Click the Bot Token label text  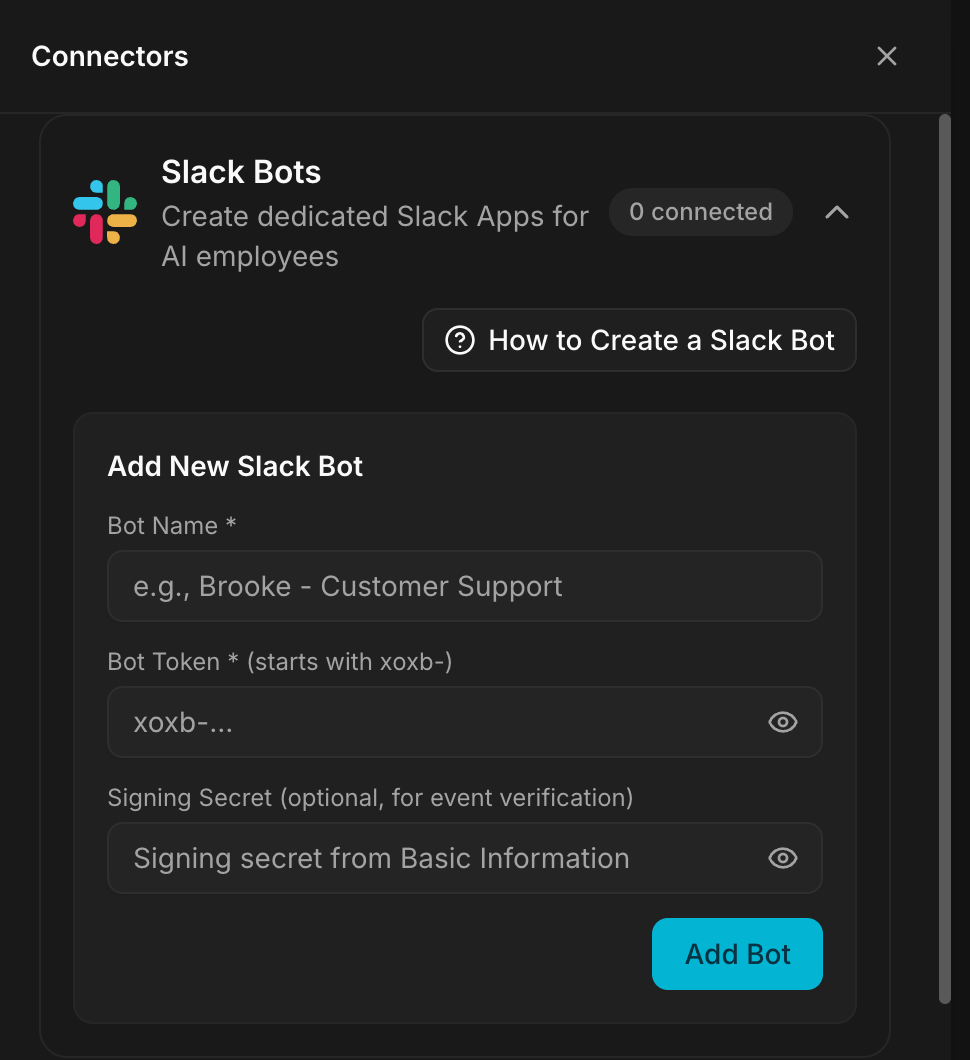pos(280,662)
